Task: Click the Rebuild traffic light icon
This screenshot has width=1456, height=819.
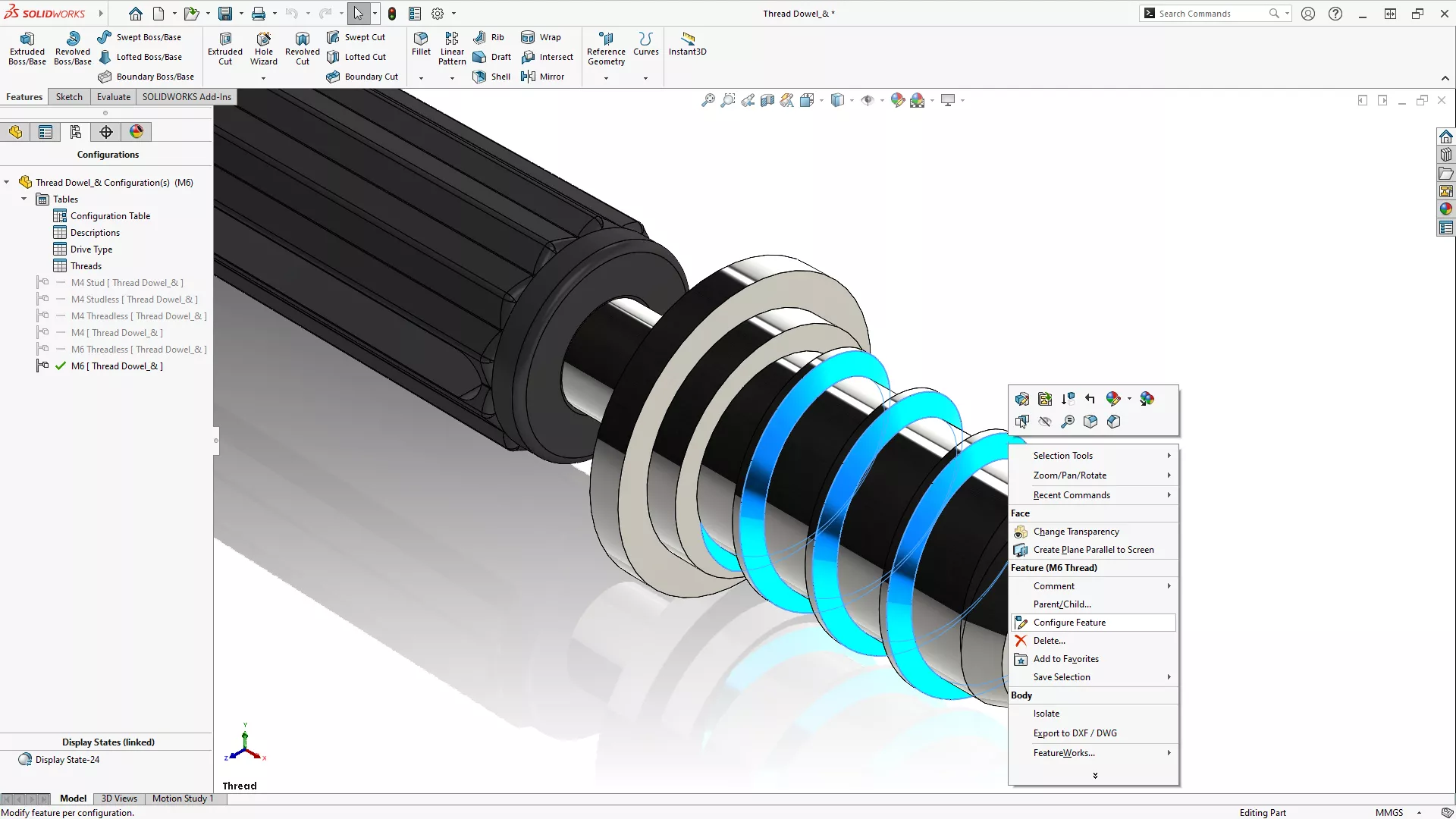Action: pos(392,14)
